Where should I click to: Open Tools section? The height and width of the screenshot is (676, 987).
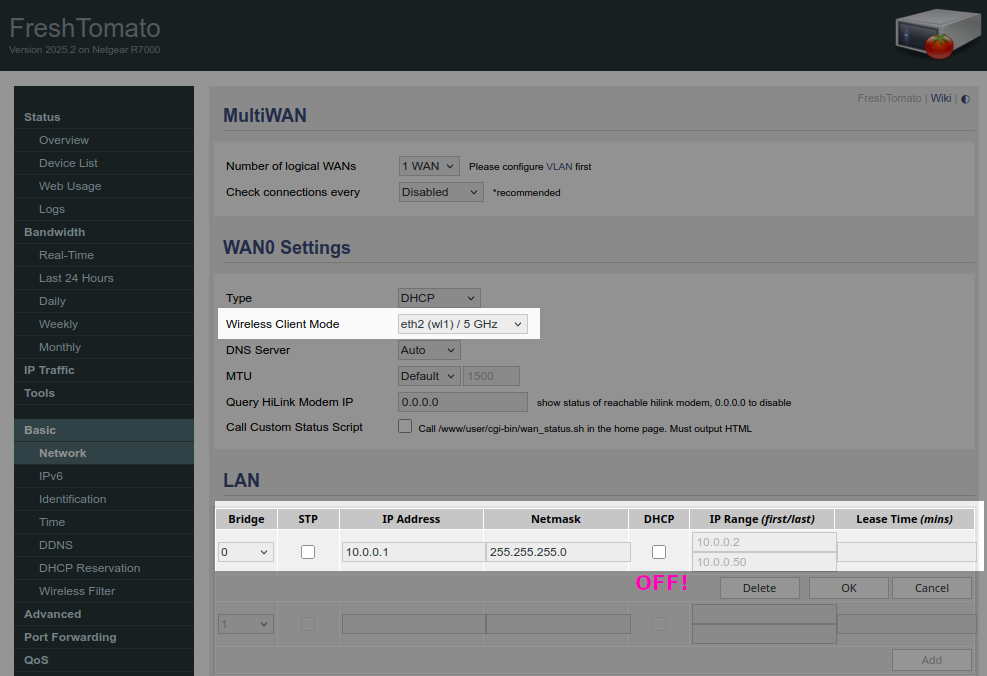pos(39,393)
